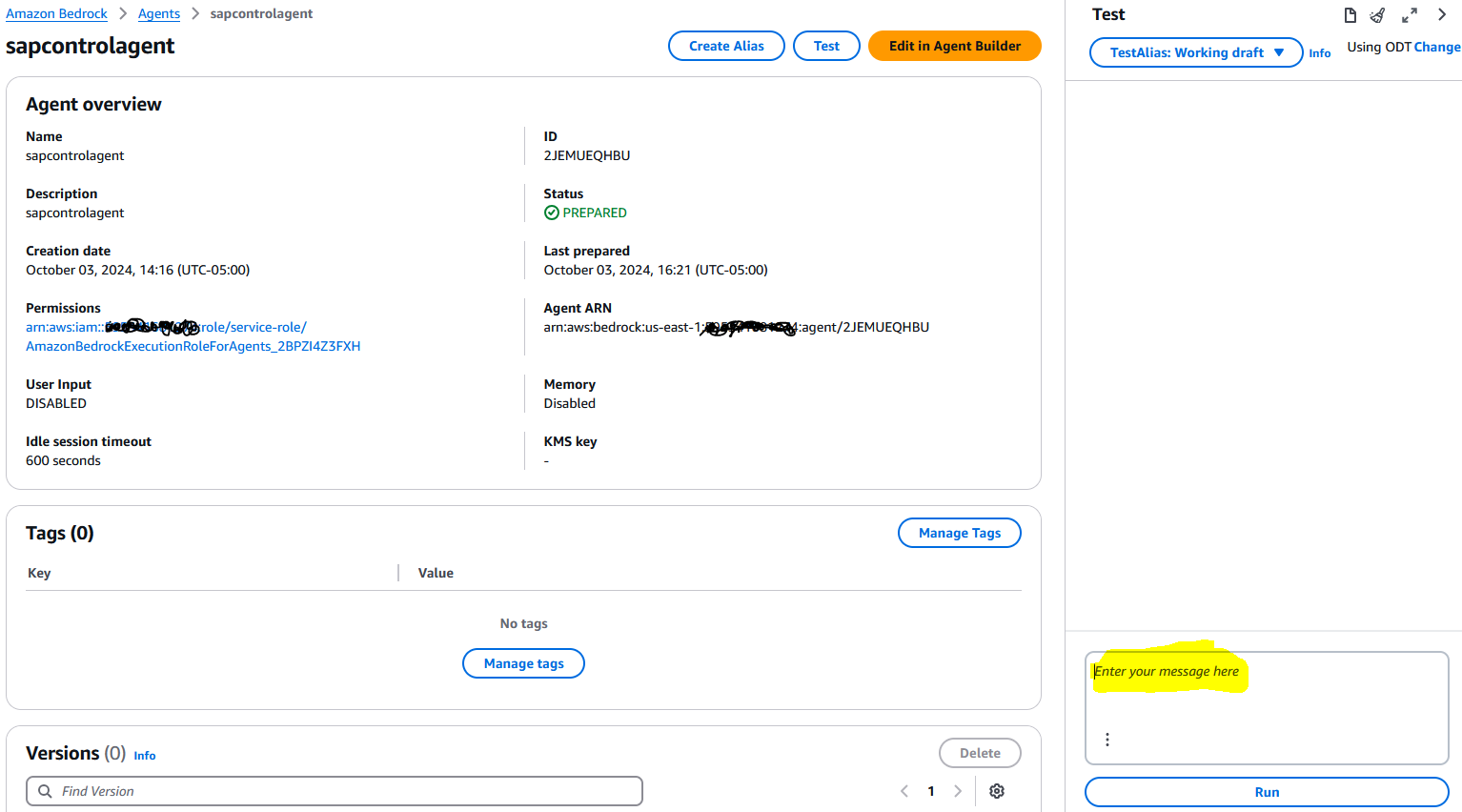The height and width of the screenshot is (812, 1462).
Task: Go to the Agents breadcrumb link
Action: click(x=159, y=13)
